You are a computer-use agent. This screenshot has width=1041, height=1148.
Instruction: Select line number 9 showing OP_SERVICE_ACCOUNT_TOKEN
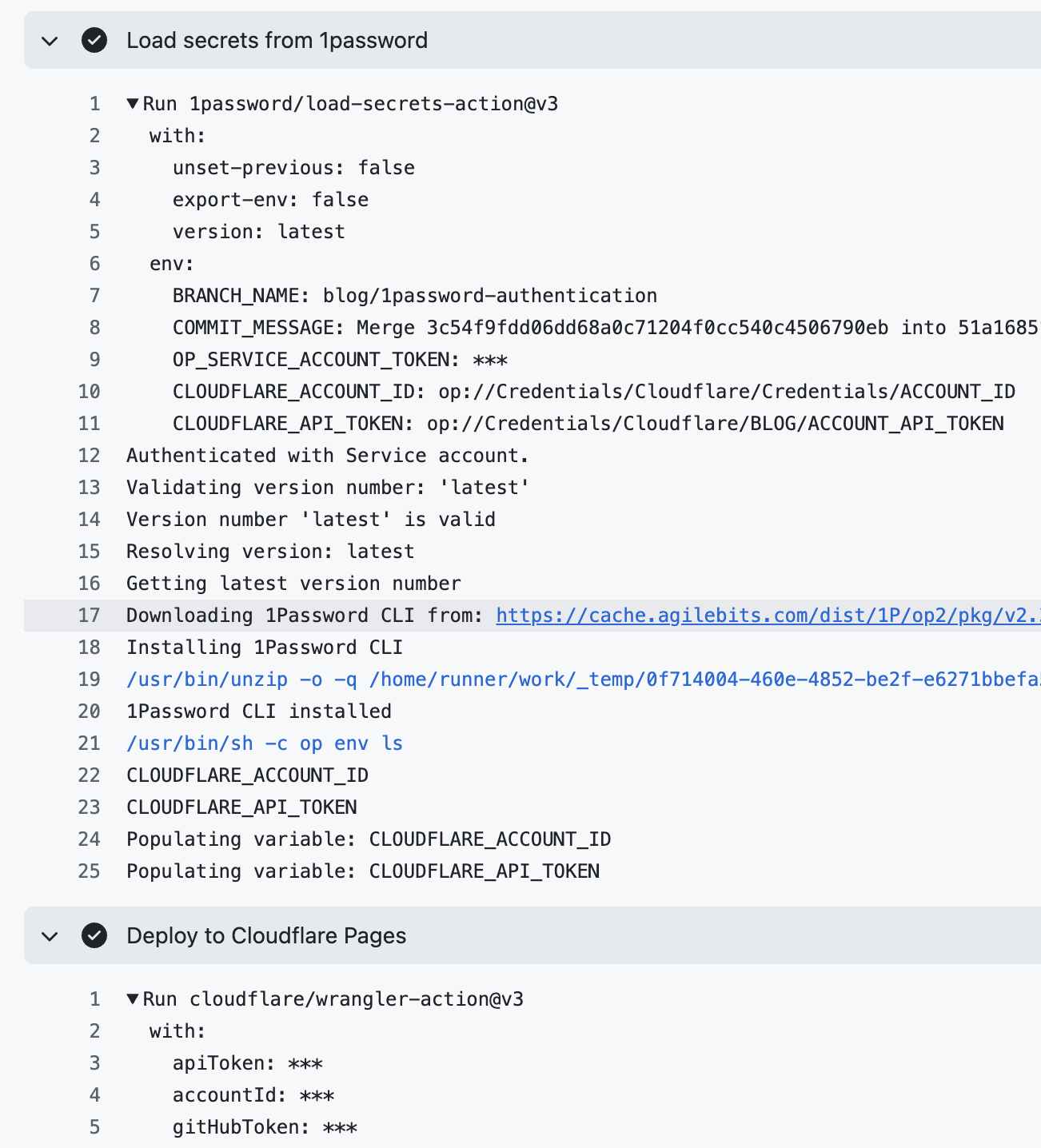point(94,359)
